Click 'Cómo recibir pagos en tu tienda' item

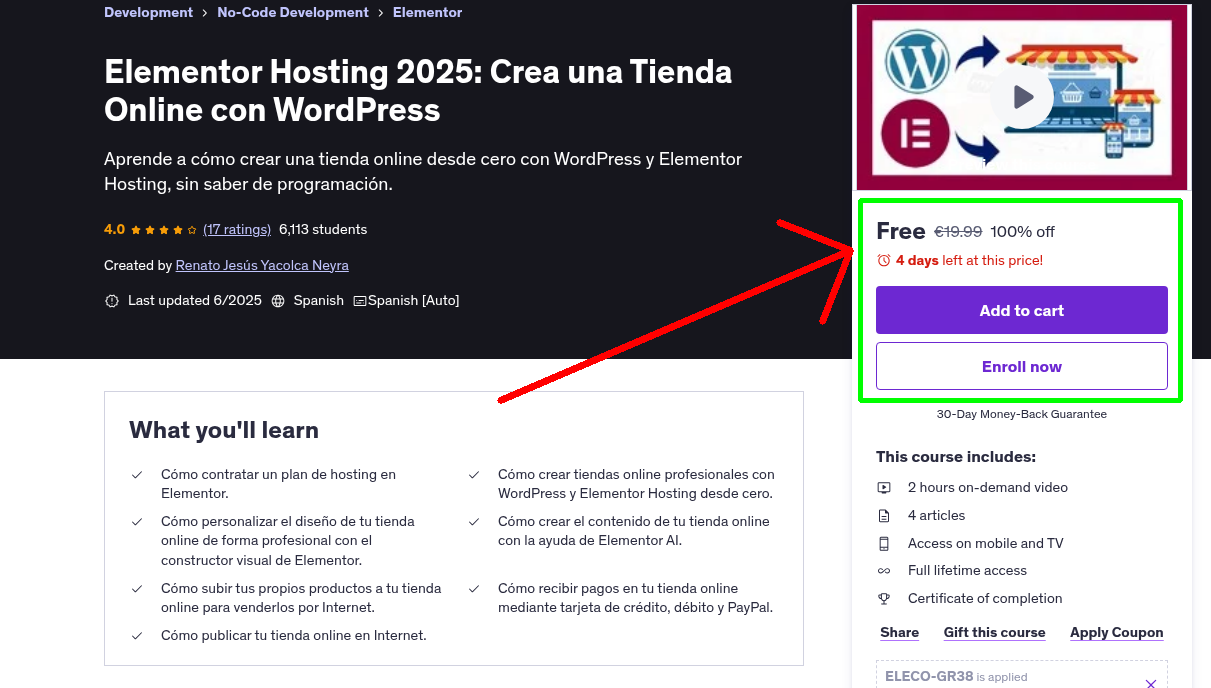click(x=636, y=598)
